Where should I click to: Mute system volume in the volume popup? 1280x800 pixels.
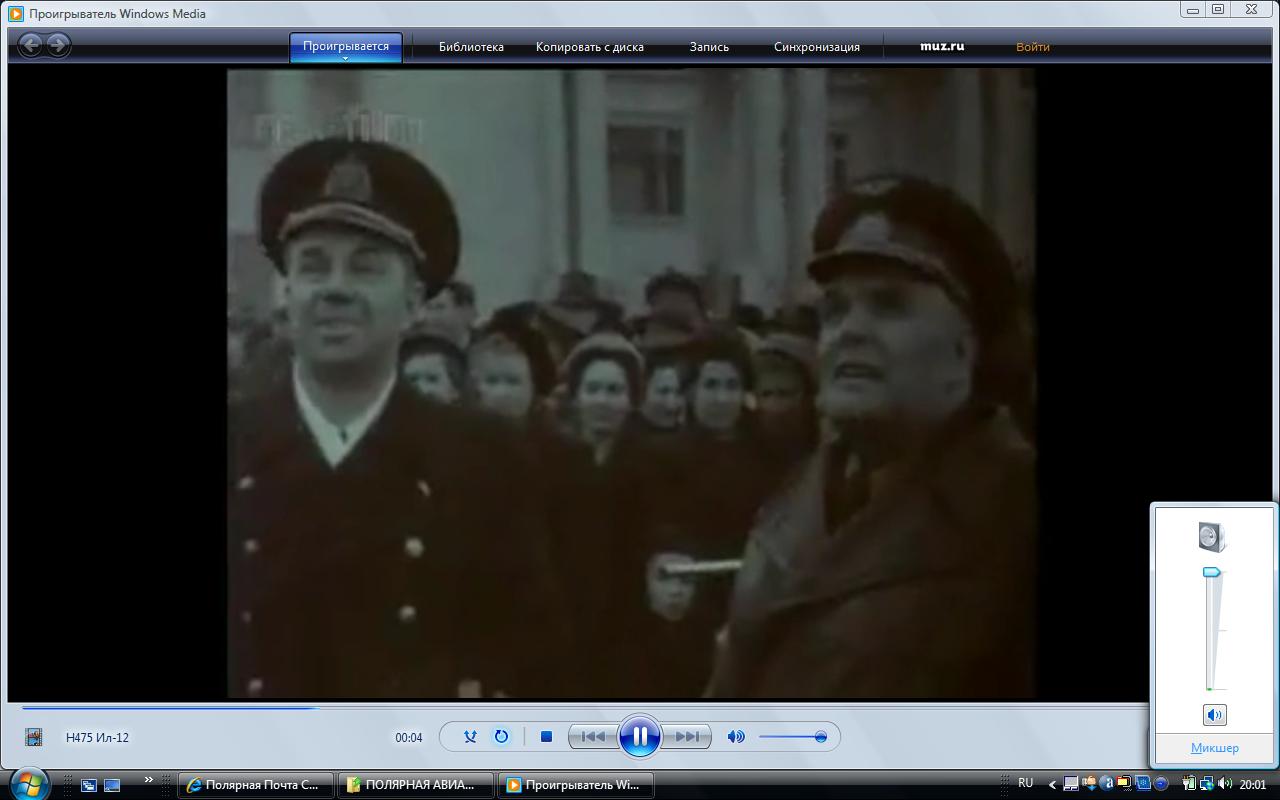[1214, 715]
